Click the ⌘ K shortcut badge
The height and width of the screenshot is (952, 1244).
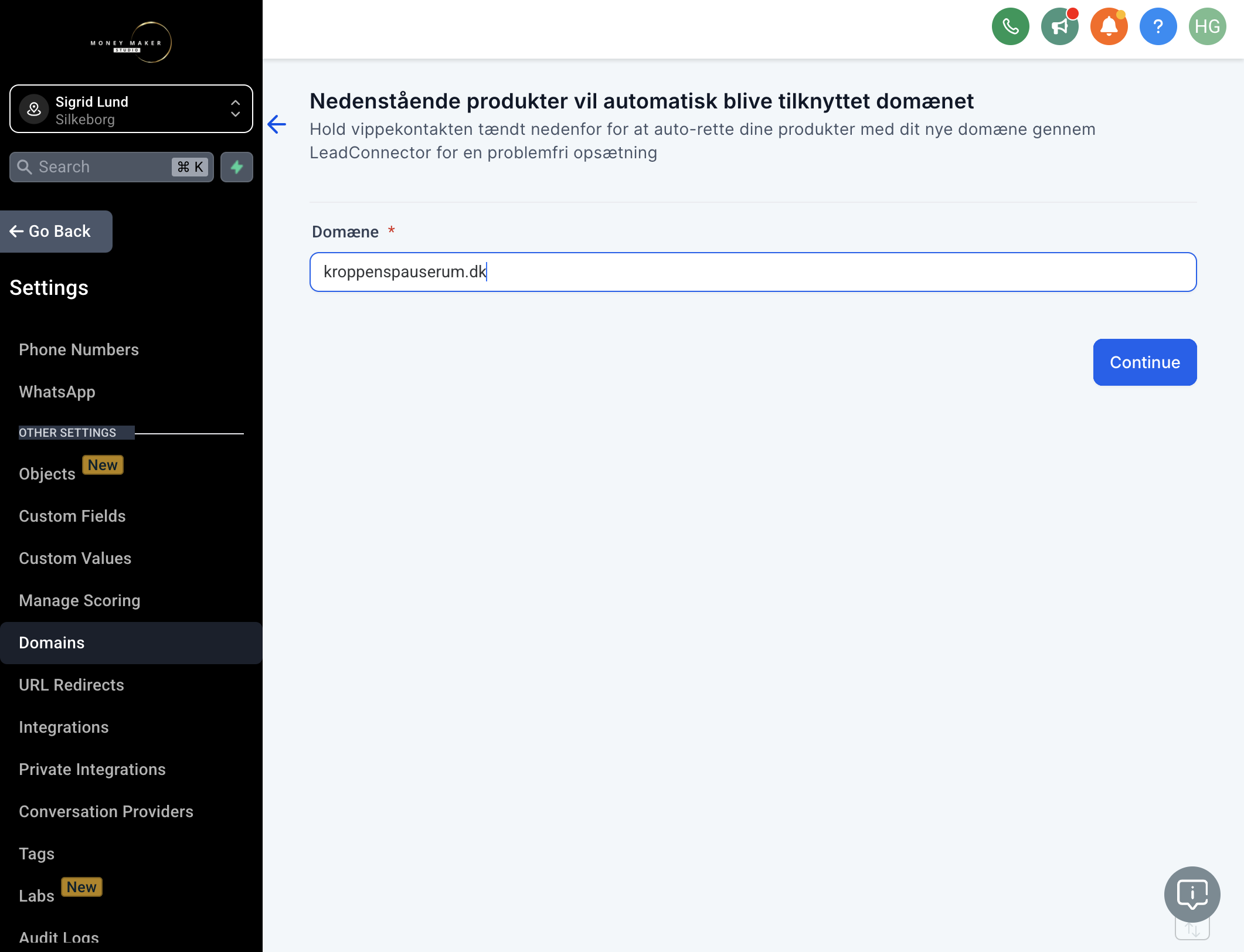[190, 167]
